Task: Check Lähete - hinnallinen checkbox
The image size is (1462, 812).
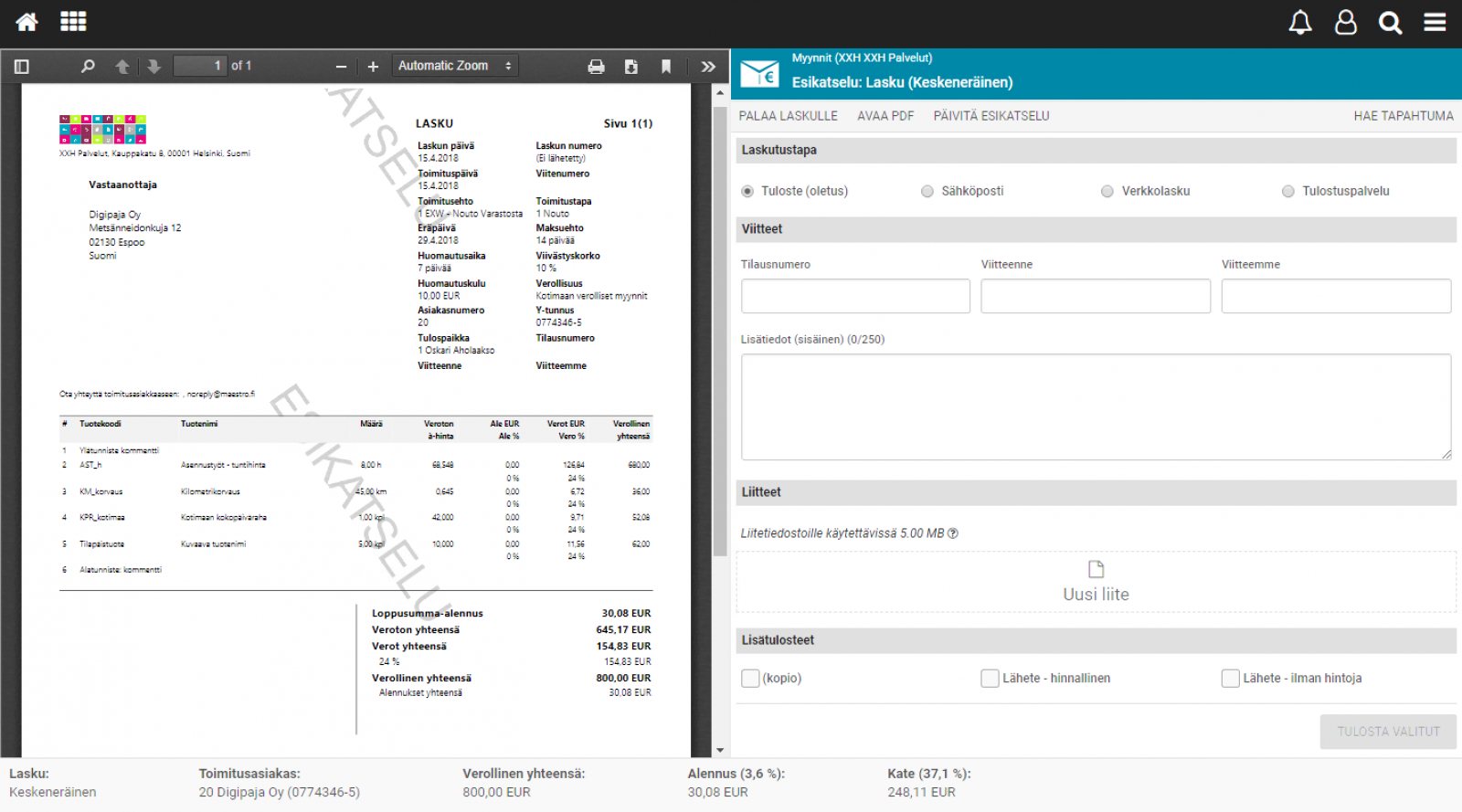Action: pos(990,678)
